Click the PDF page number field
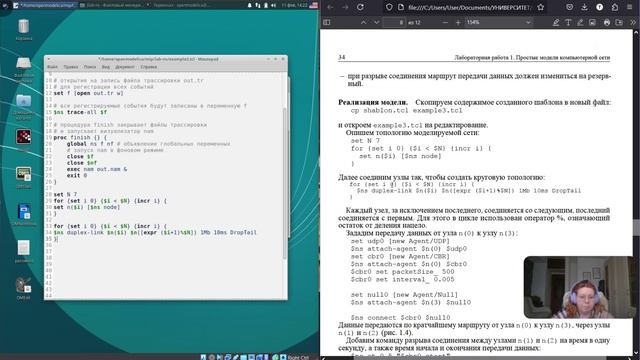 coord(395,22)
